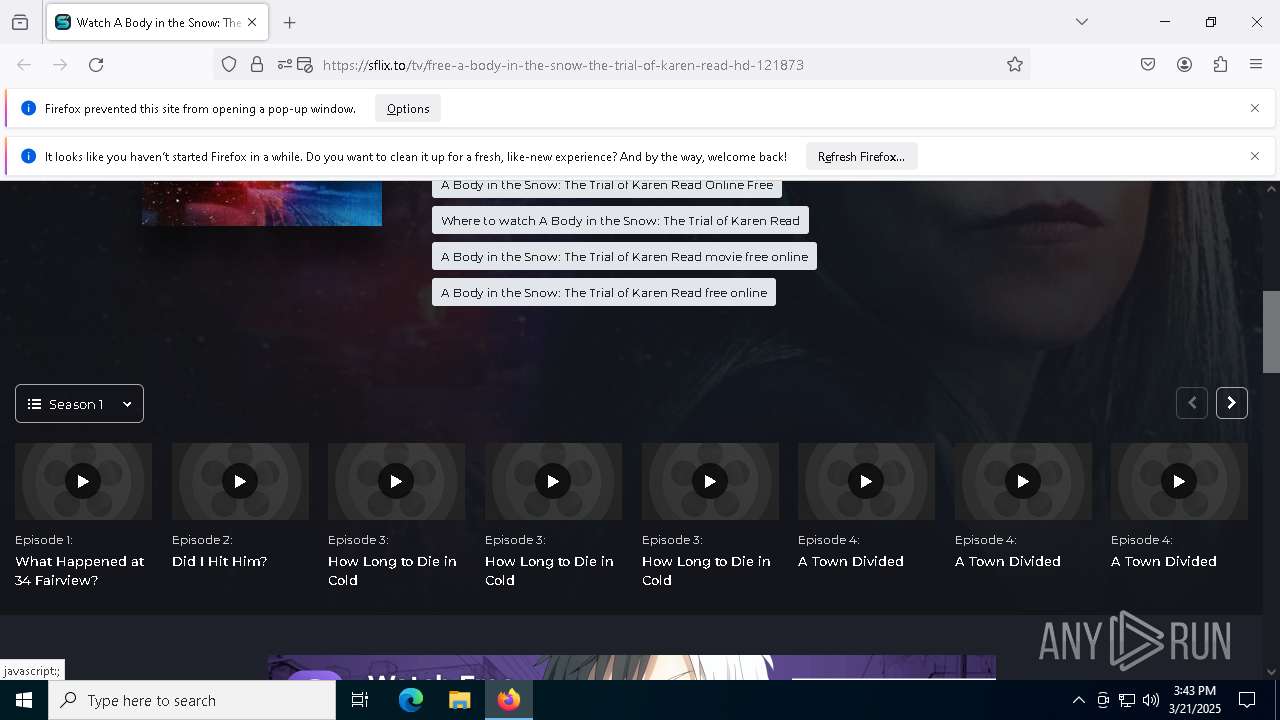Open the volume speaker tray icon
The image size is (1280, 720).
[1151, 700]
